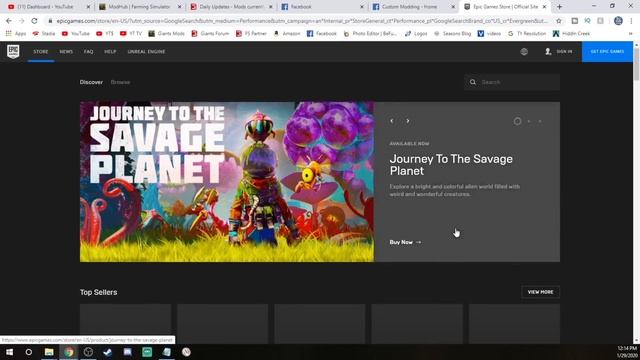Switch to the Browse tab
This screenshot has width=640, height=360.
[x=120, y=82]
